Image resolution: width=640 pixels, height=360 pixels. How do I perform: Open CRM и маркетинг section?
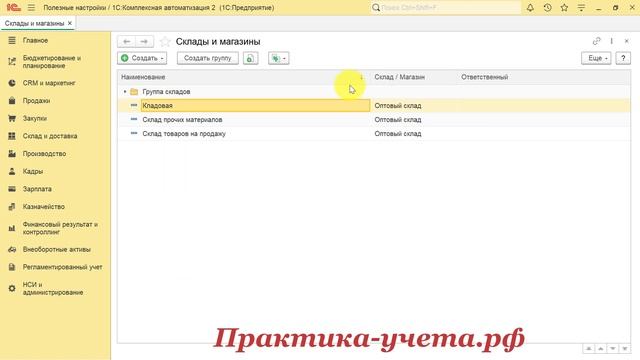coord(49,83)
